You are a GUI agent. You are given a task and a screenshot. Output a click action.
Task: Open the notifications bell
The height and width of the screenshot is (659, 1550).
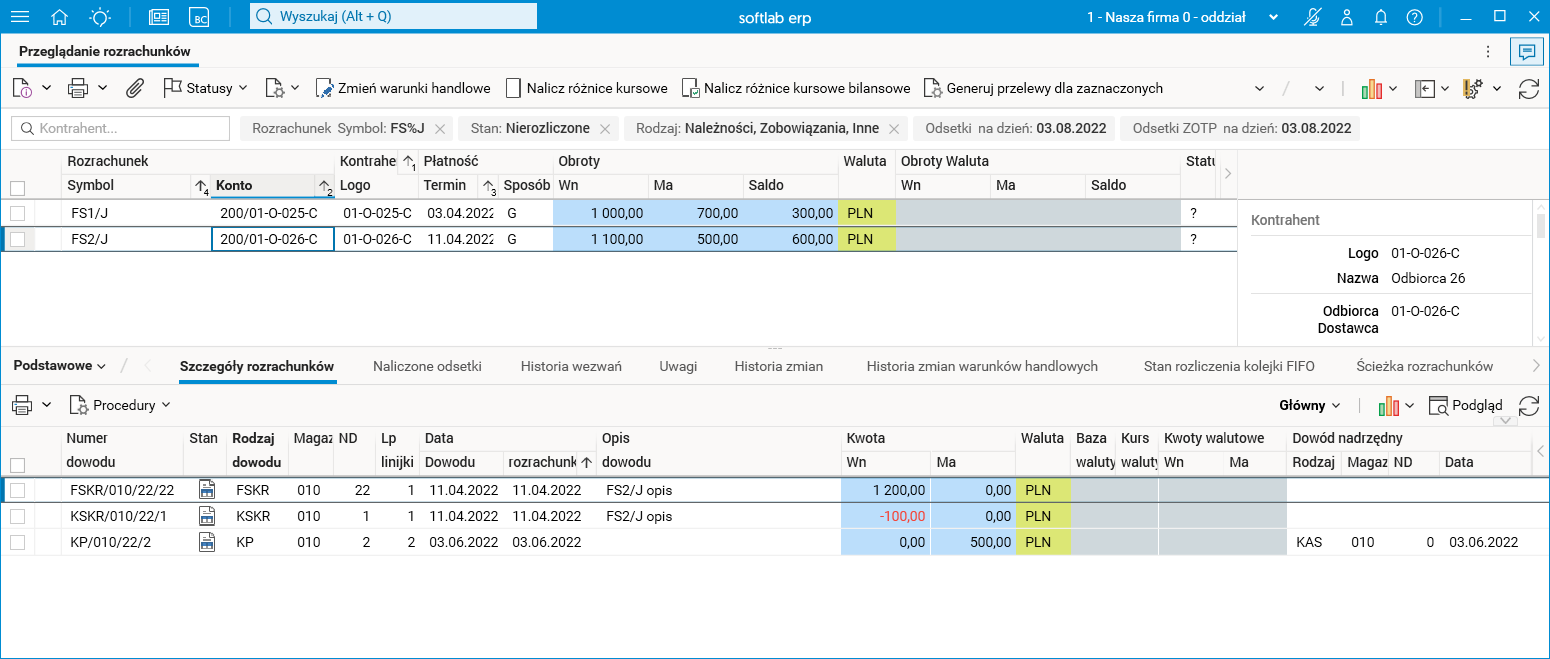coord(1381,17)
